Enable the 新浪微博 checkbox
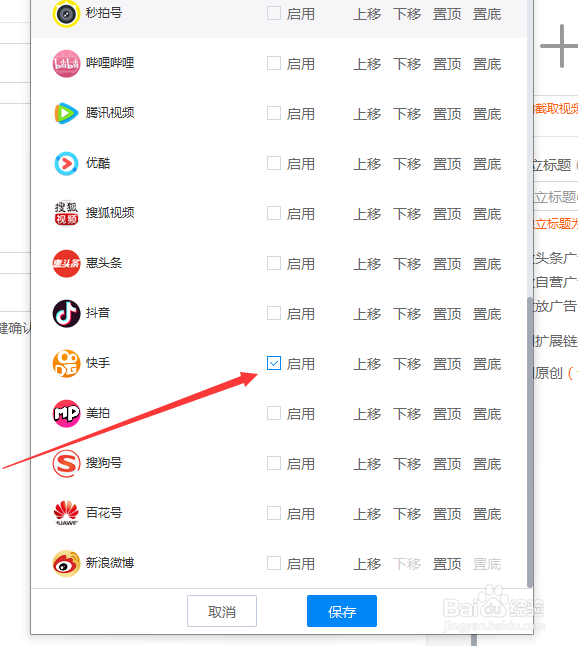This screenshot has width=578, height=646. [x=274, y=563]
